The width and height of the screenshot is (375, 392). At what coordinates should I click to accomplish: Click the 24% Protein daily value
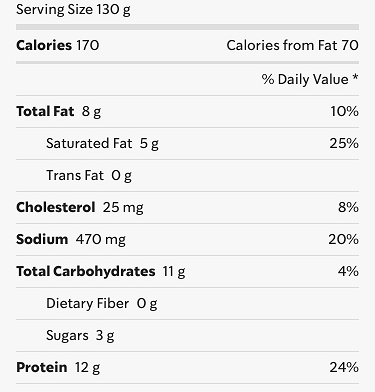point(344,367)
